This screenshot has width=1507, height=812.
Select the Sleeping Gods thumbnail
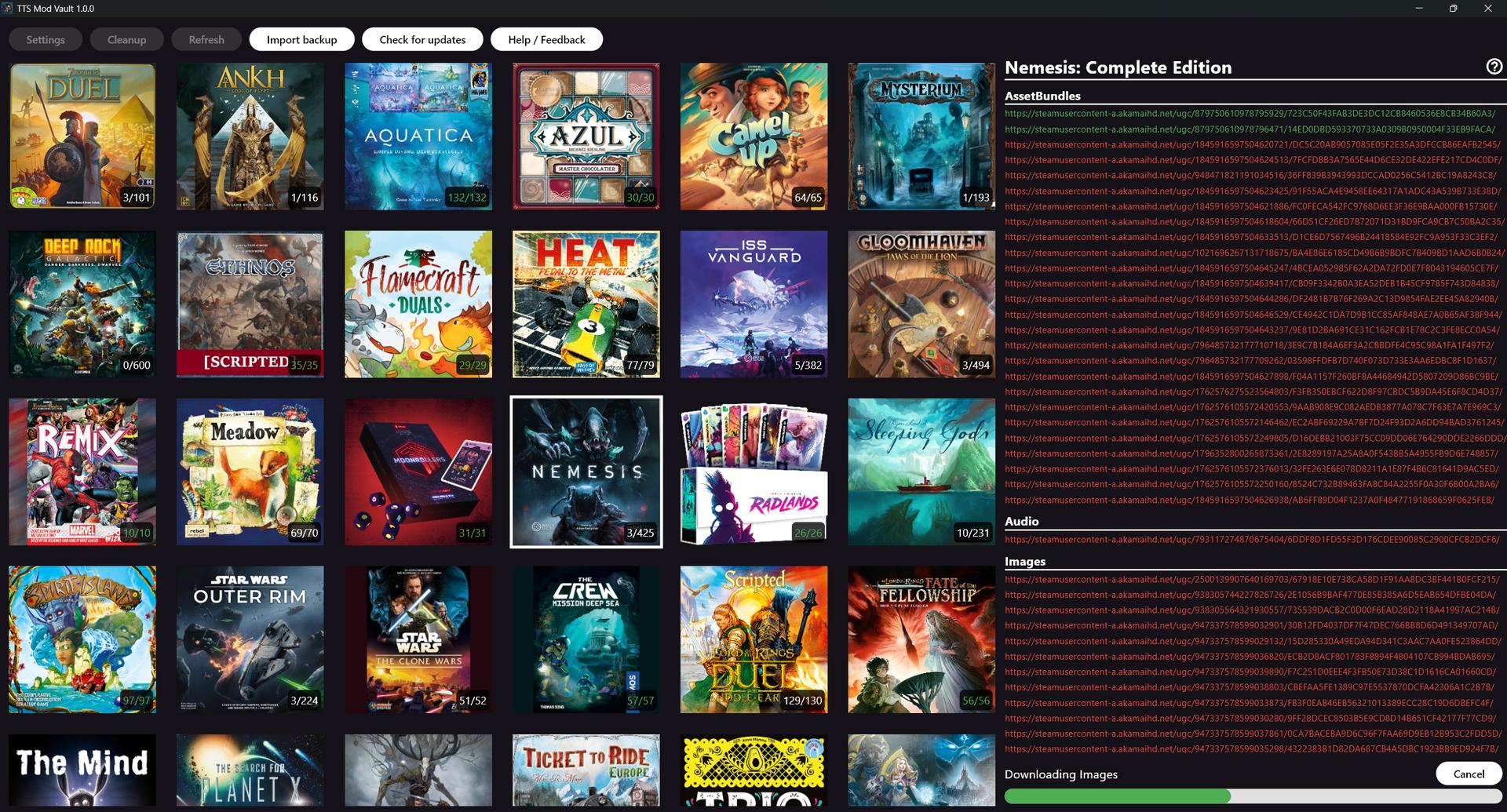[921, 472]
